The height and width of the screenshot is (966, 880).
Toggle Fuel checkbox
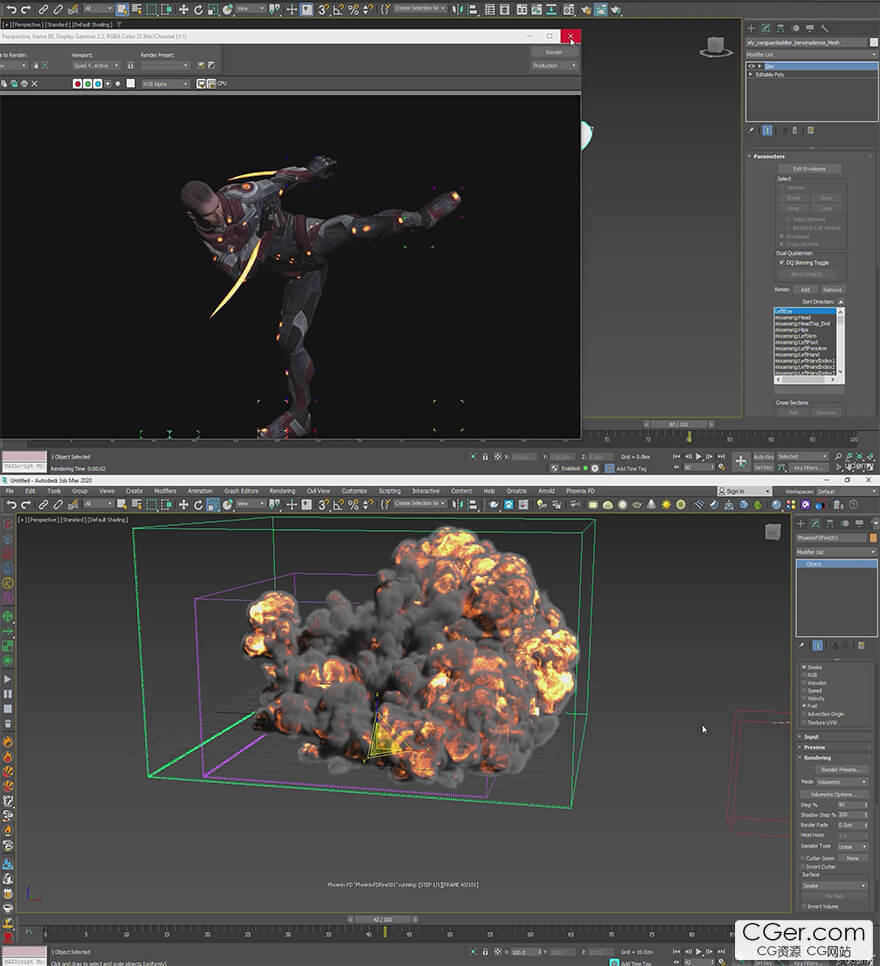(x=804, y=706)
